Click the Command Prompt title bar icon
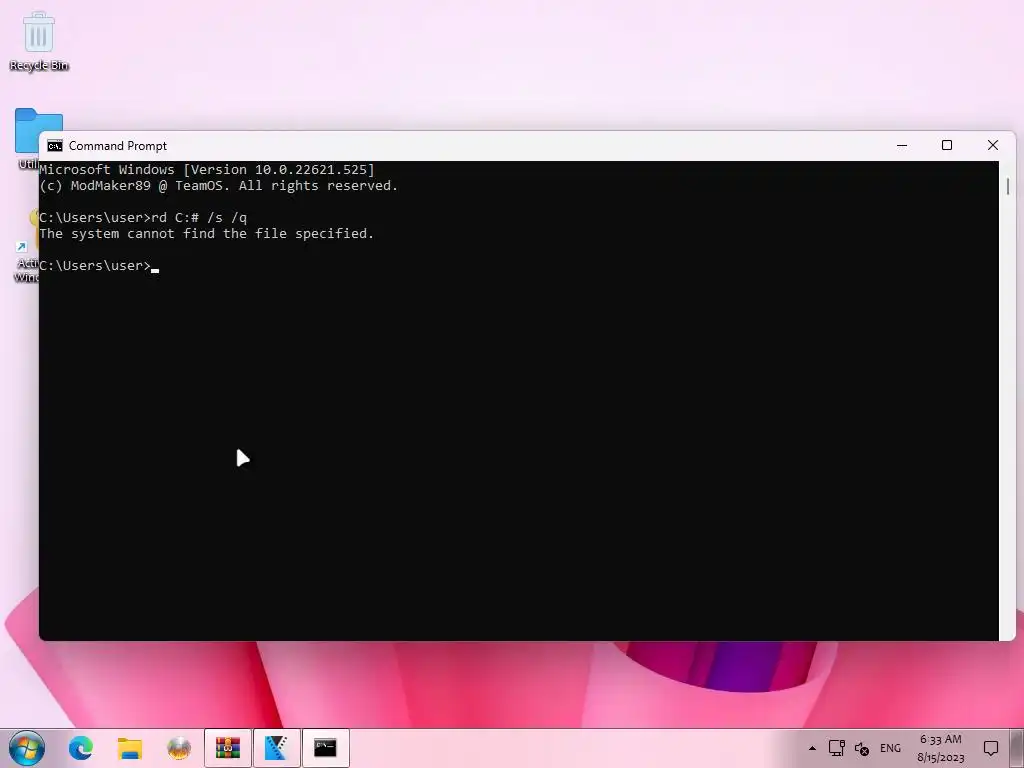Viewport: 1024px width, 768px height. pyautogui.click(x=55, y=146)
